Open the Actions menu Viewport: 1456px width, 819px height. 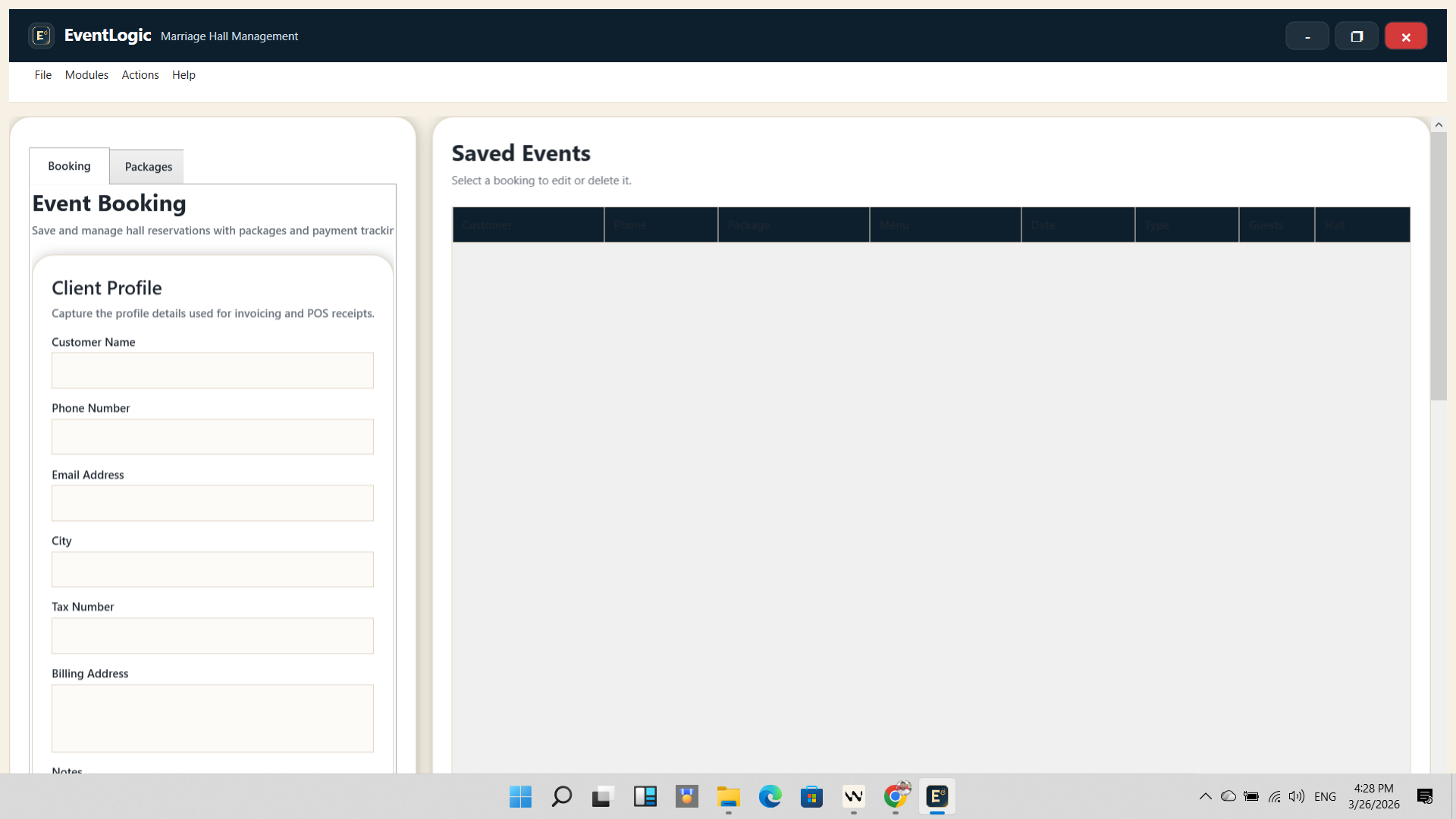(x=140, y=74)
